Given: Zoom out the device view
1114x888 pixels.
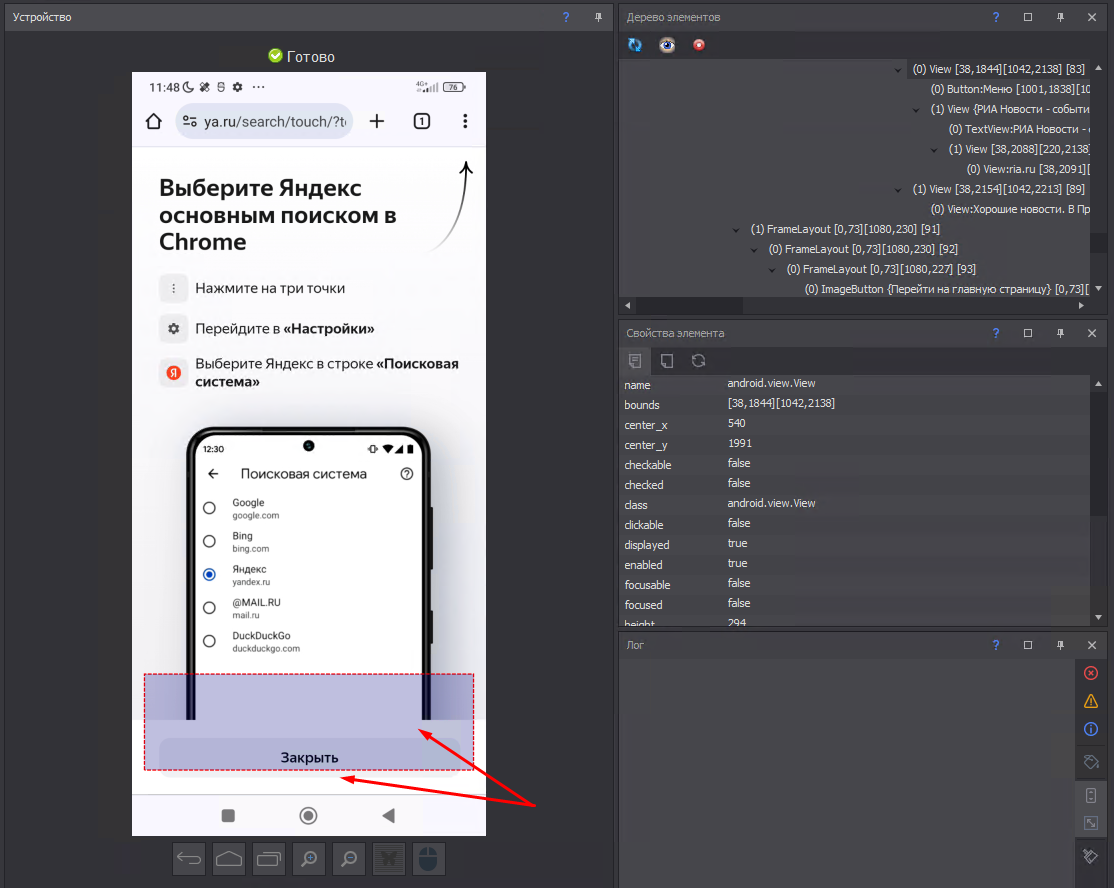Looking at the screenshot, I should pyautogui.click(x=349, y=859).
